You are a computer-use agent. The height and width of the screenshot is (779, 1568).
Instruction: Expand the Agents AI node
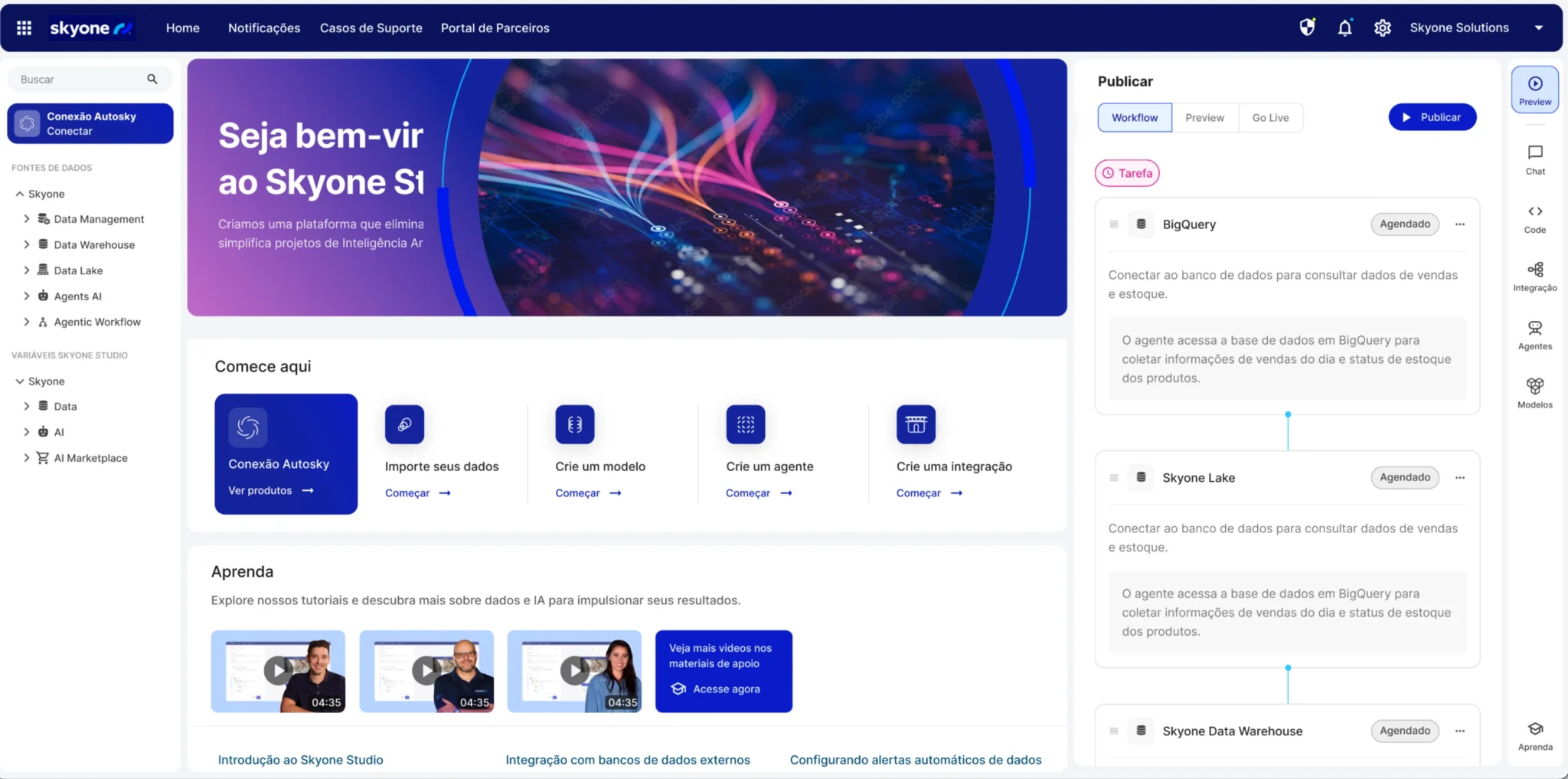coord(27,296)
